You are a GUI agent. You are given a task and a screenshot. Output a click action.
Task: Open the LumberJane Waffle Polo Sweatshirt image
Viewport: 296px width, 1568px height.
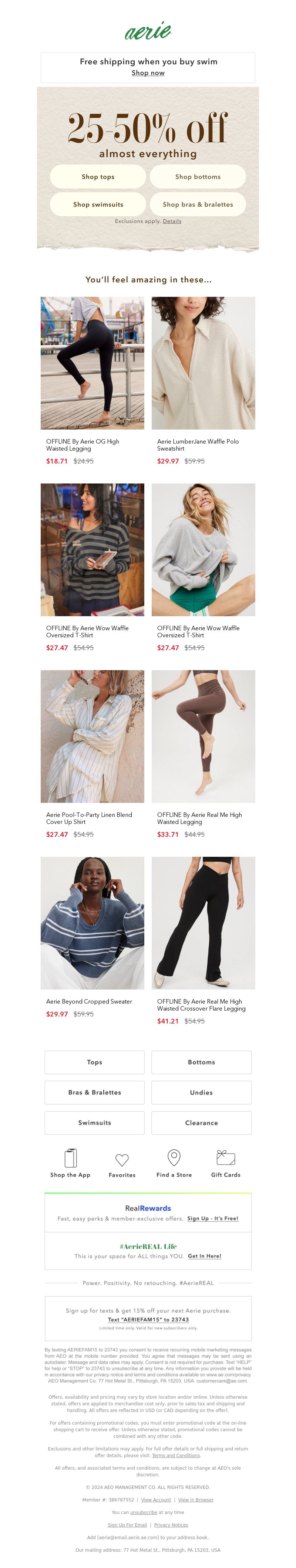pyautogui.click(x=203, y=363)
